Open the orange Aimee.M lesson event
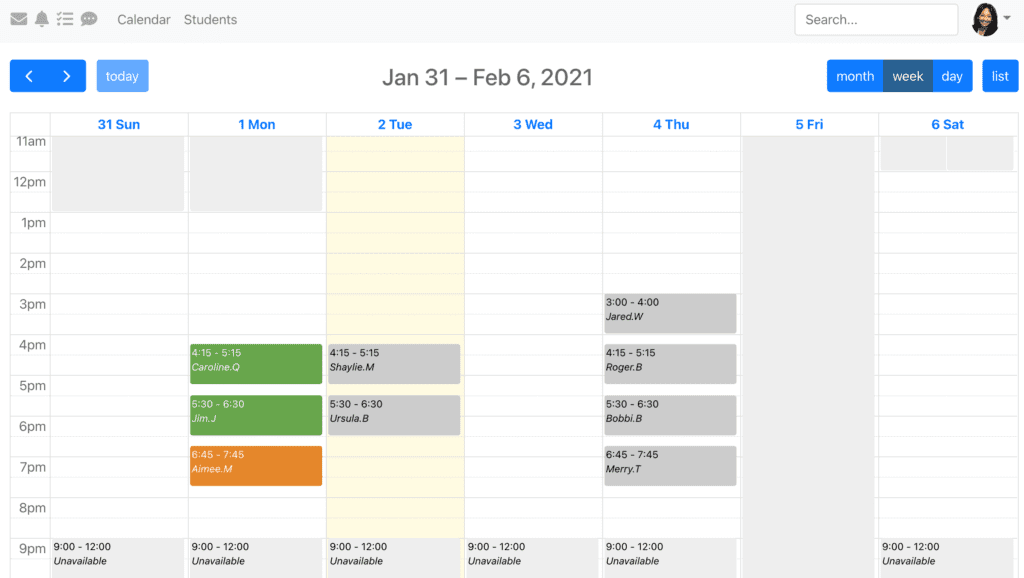 pyautogui.click(x=256, y=466)
